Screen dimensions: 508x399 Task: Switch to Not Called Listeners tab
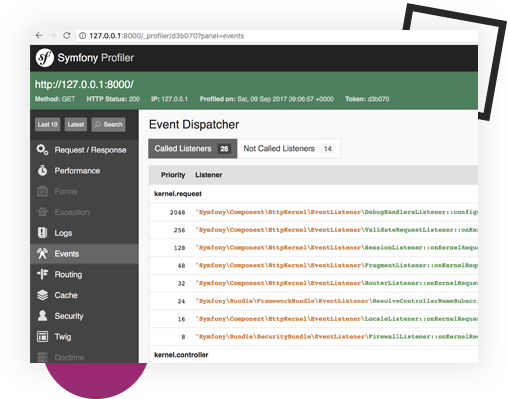click(x=289, y=149)
